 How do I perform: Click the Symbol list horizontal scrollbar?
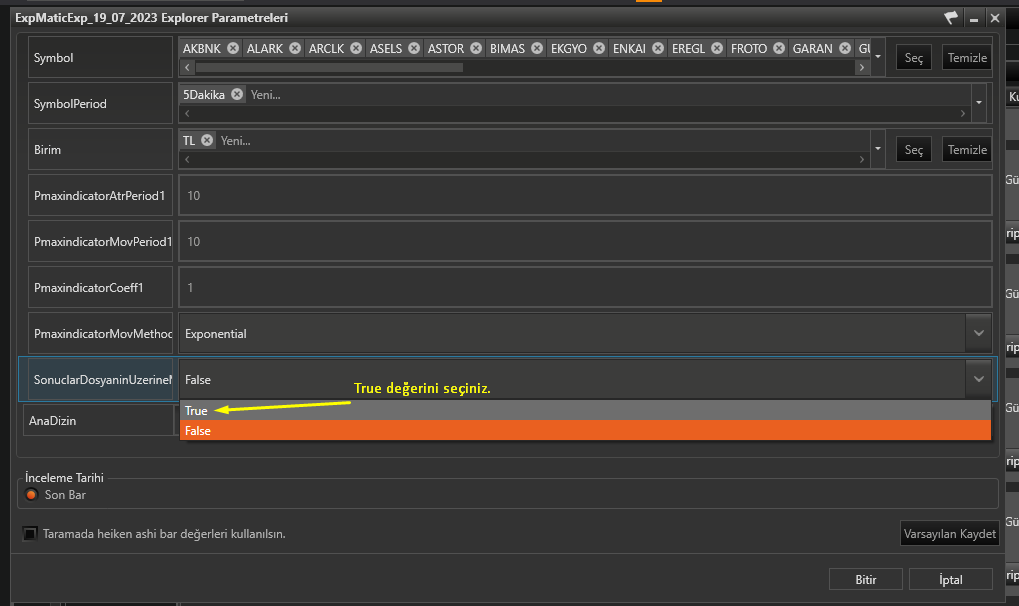click(x=329, y=68)
